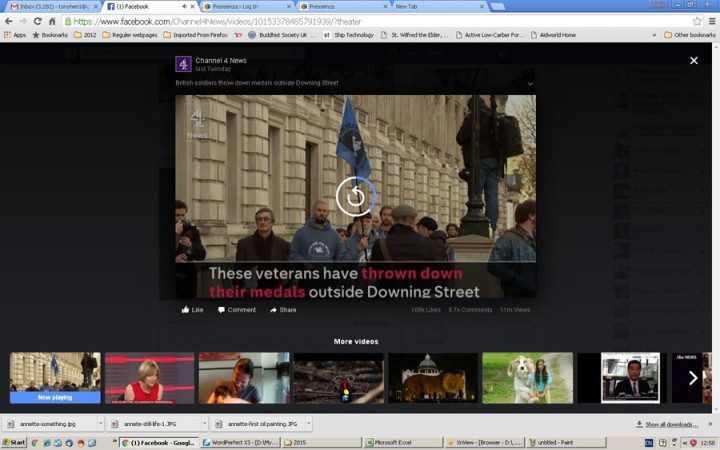Like the Channel 4 News video
Viewport: 720px width, 450px height.
click(192, 310)
